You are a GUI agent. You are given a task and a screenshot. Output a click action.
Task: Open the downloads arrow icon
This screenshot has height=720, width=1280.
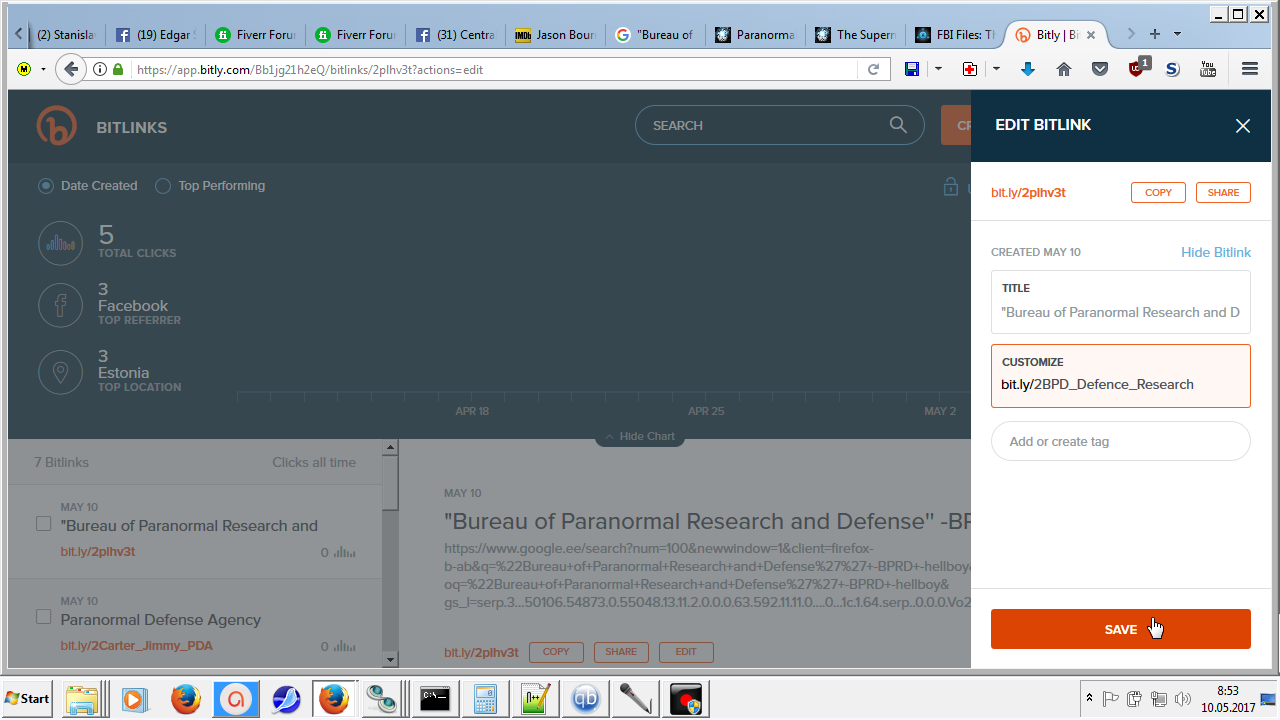[1027, 69]
